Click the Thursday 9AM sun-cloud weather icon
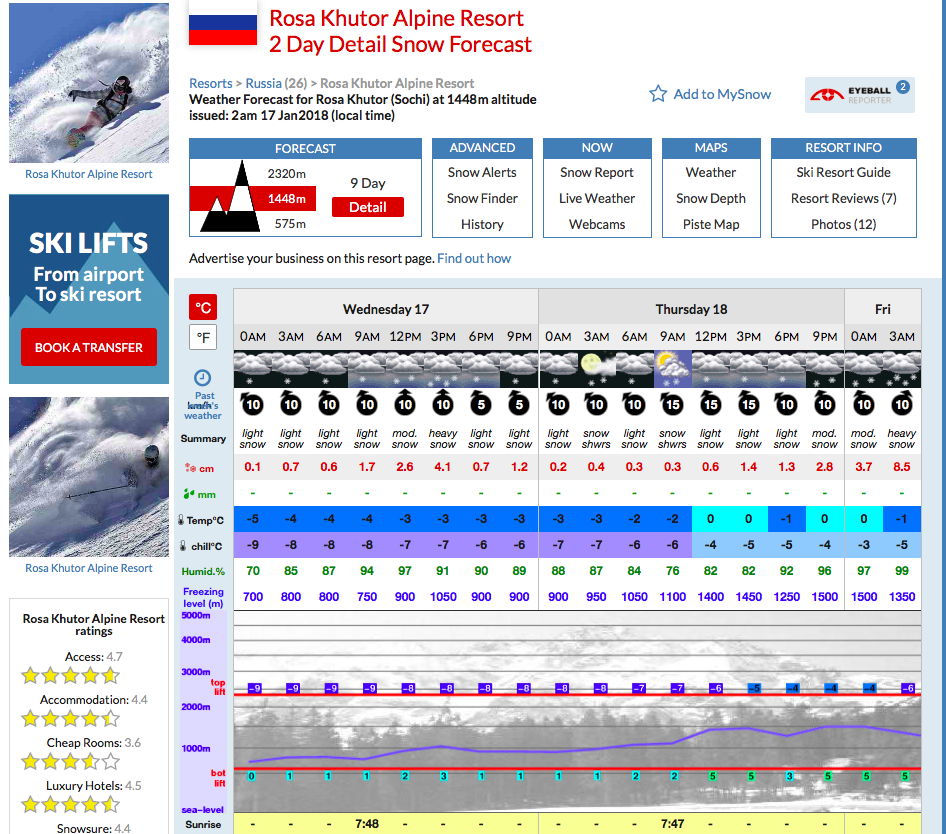Image resolution: width=946 pixels, height=834 pixels. click(x=672, y=369)
